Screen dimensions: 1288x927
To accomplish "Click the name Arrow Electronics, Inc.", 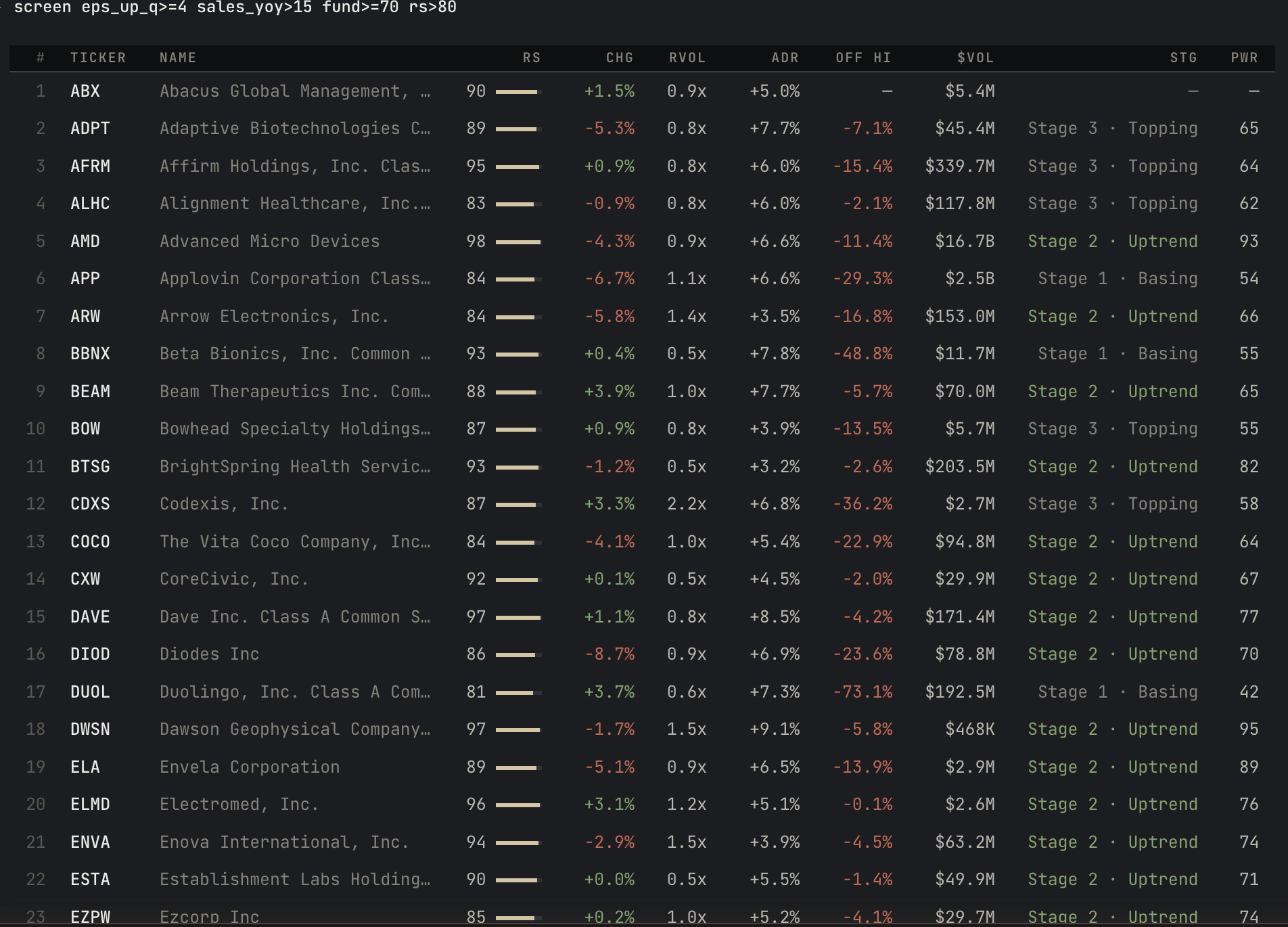I will click(275, 317).
